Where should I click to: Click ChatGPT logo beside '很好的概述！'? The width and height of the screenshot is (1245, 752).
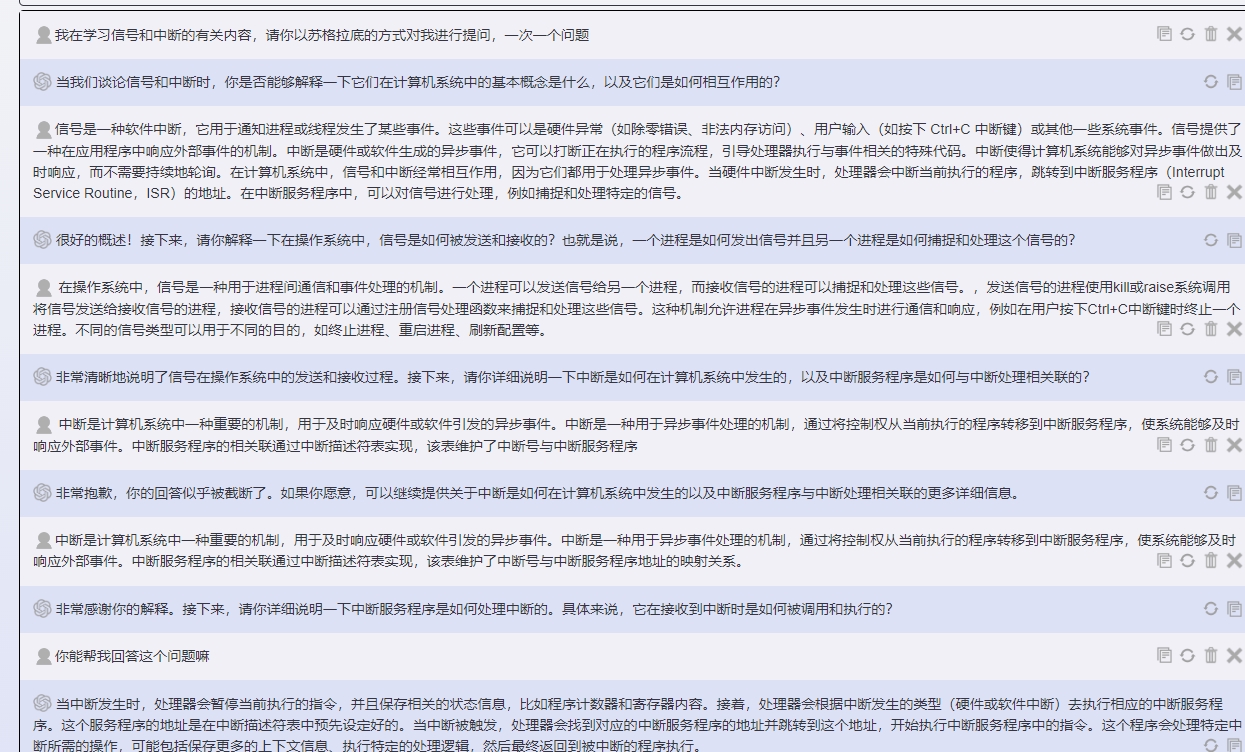click(42, 240)
